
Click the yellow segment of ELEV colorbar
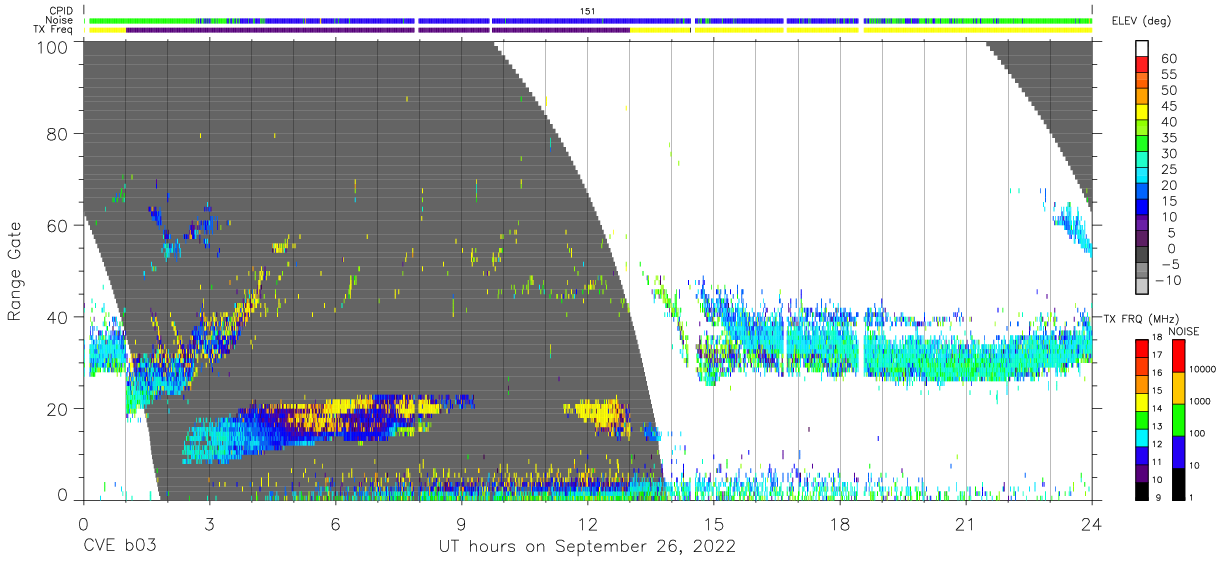(1142, 111)
